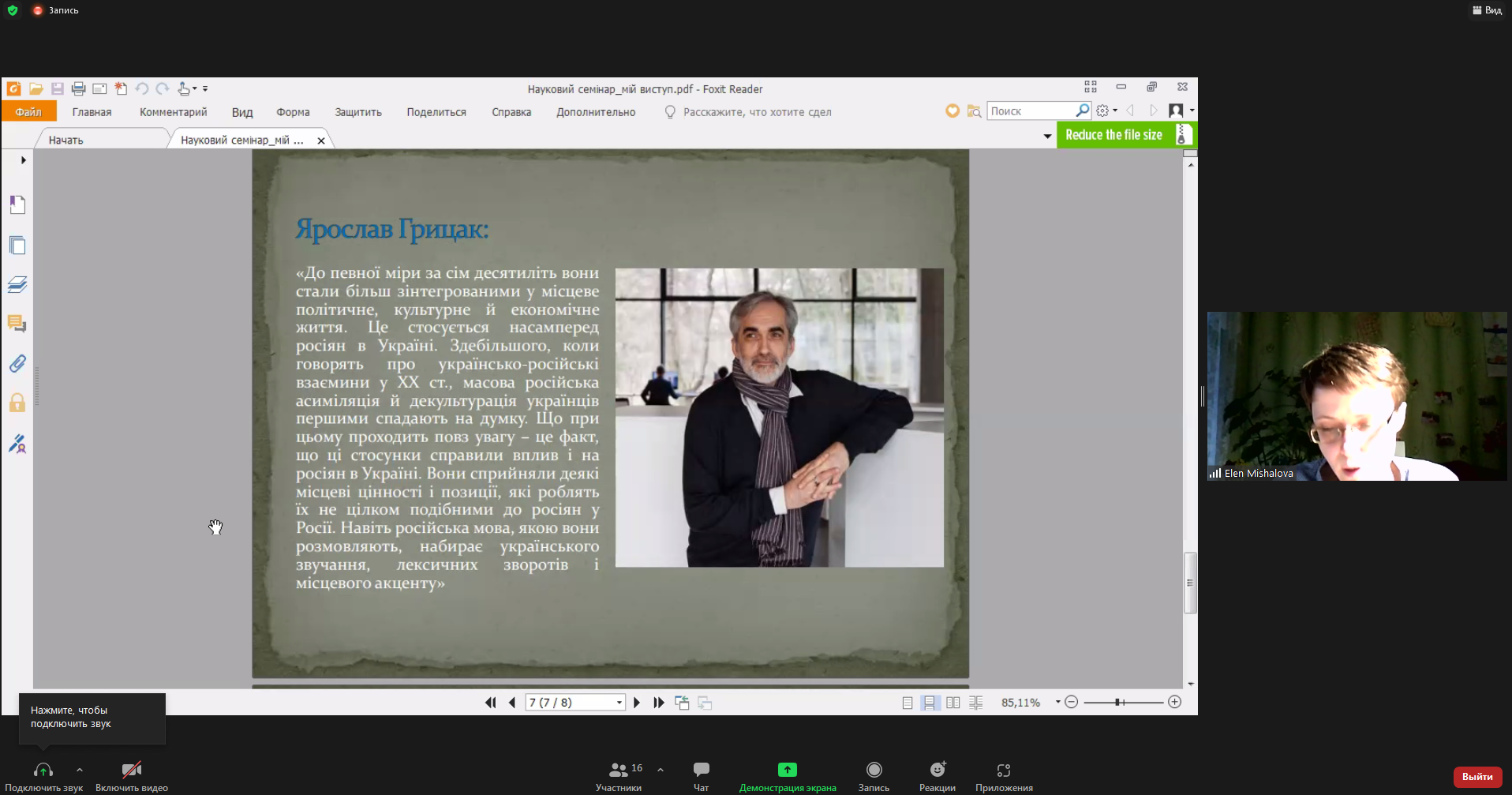Open the Чат panel in Zoom
The height and width of the screenshot is (795, 1512).
[702, 776]
